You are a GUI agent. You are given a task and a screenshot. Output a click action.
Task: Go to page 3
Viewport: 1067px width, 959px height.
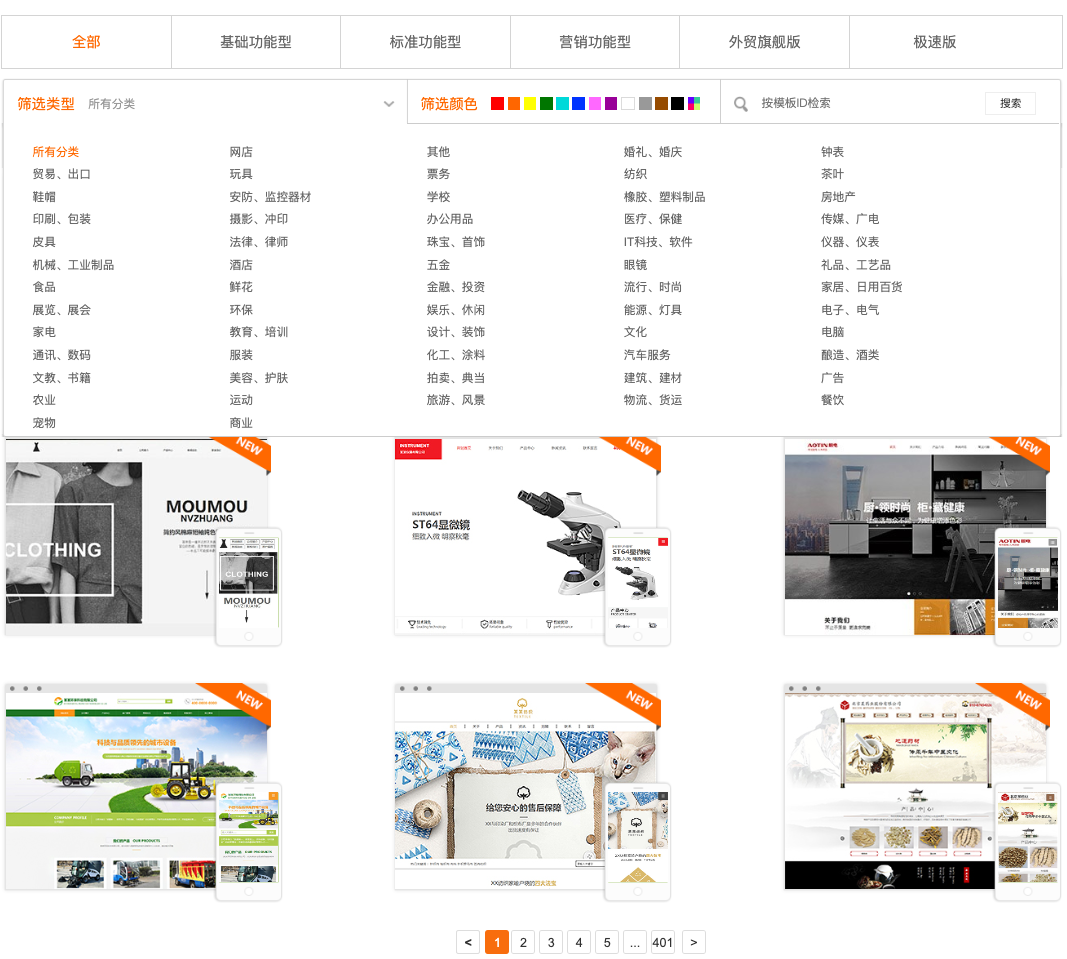pyautogui.click(x=551, y=942)
